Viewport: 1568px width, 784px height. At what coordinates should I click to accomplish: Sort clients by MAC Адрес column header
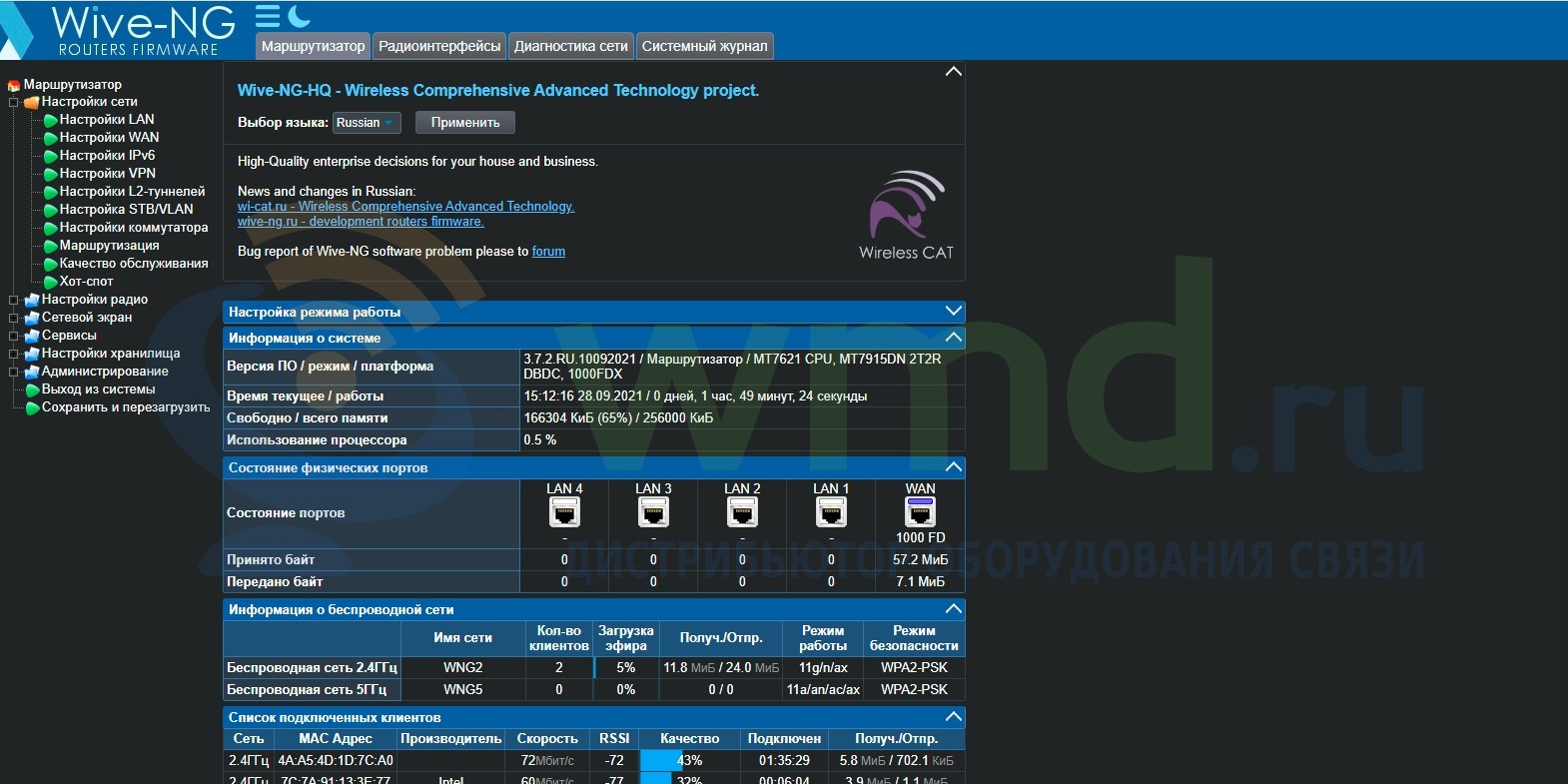coord(336,739)
